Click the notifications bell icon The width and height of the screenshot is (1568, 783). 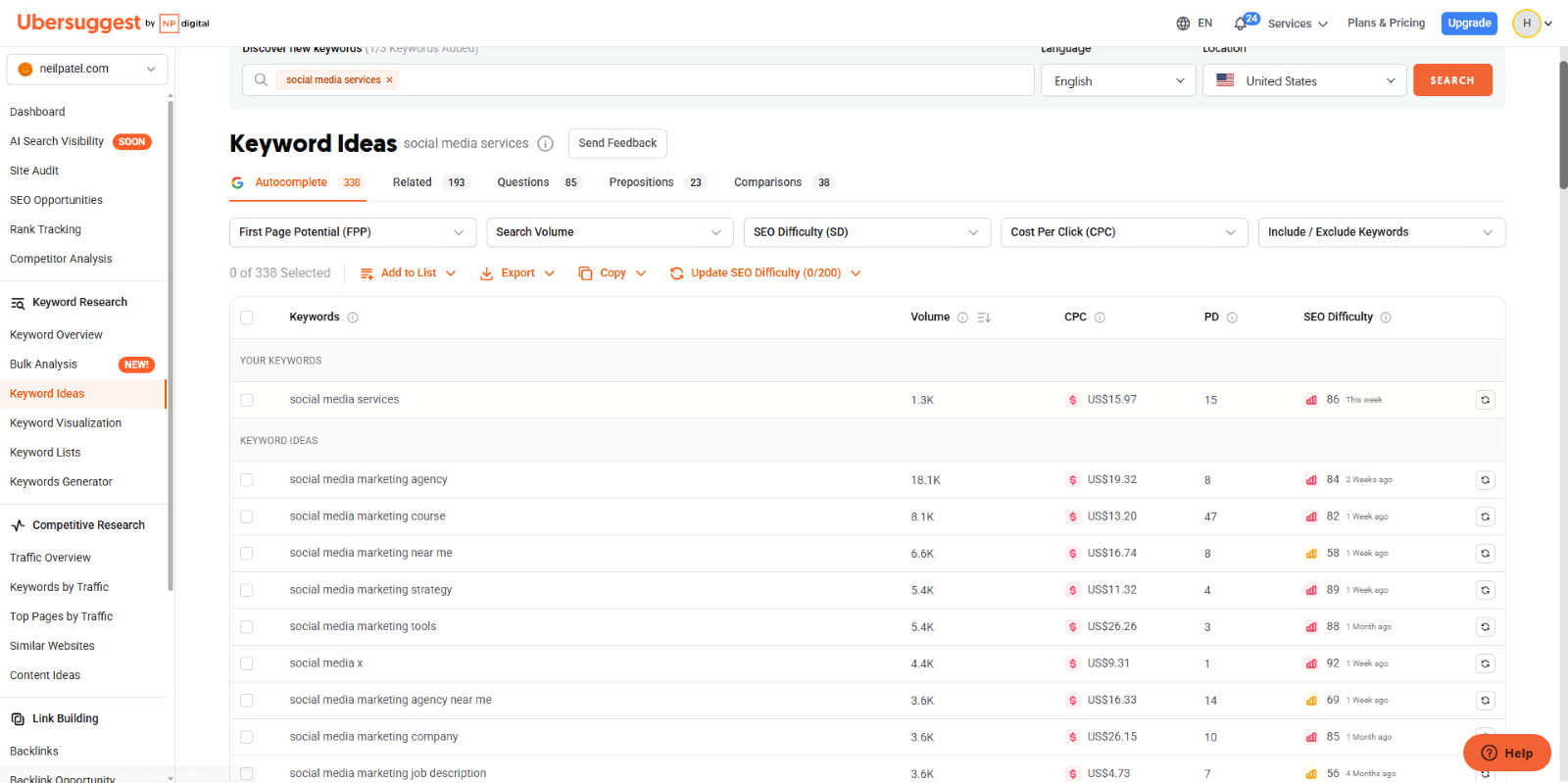coord(1241,24)
